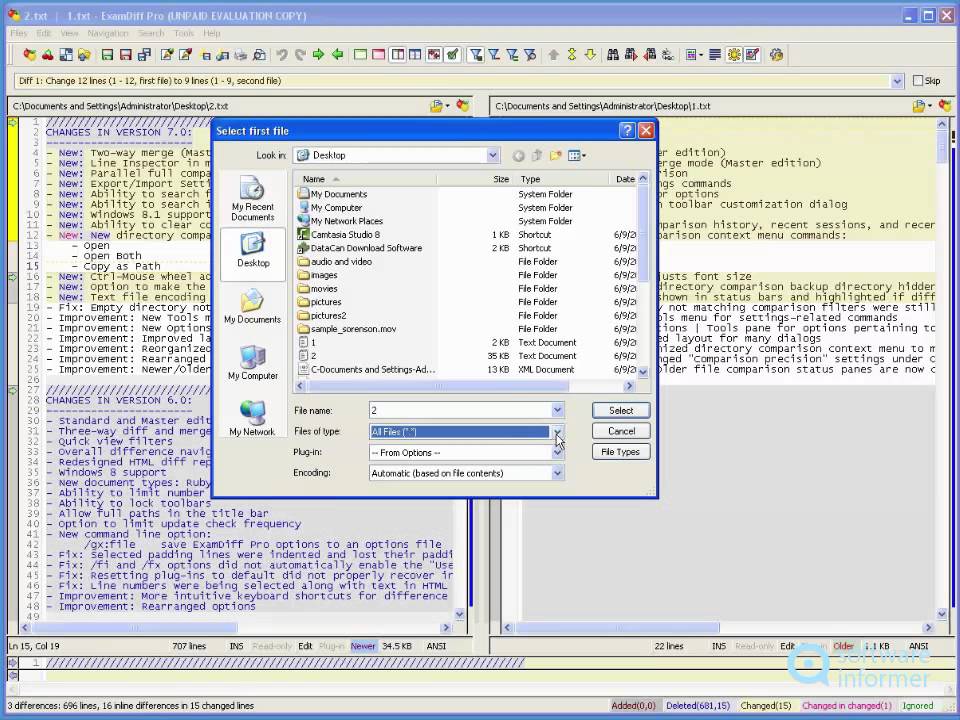The width and height of the screenshot is (960, 720).
Task: Click the My Network places icon
Action: pyautogui.click(x=252, y=417)
